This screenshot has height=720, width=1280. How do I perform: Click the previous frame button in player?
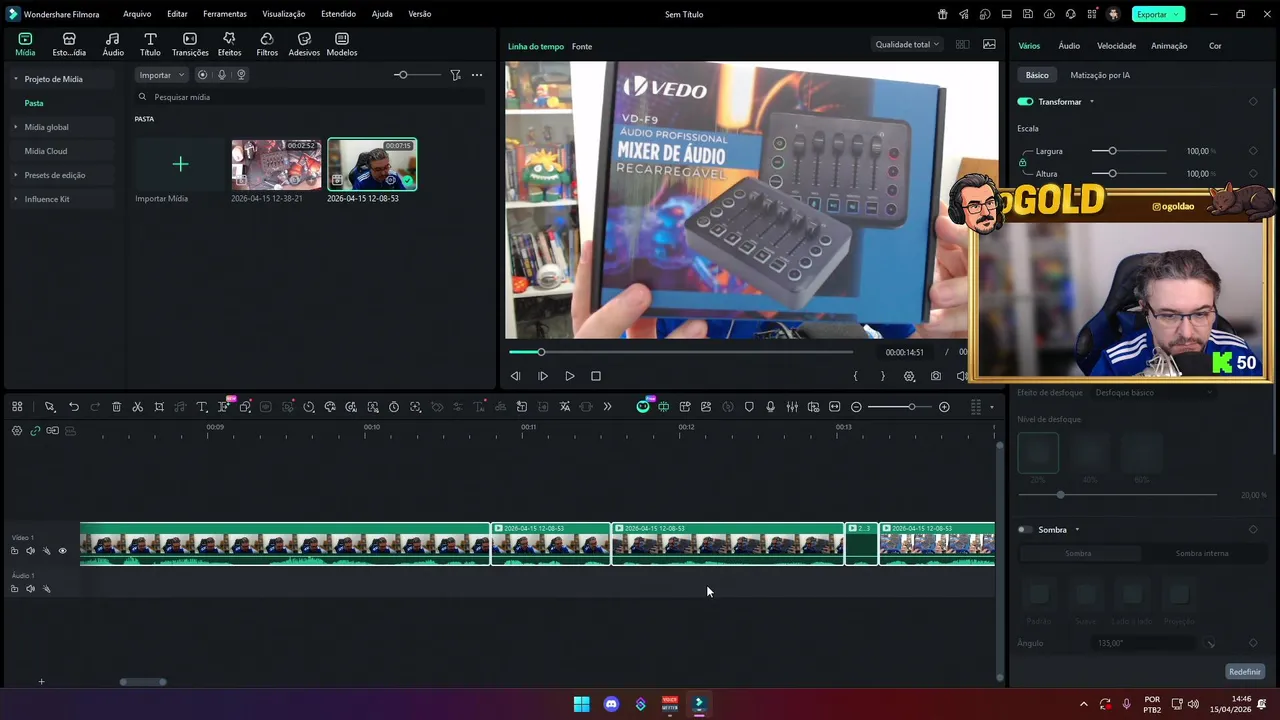(516, 376)
